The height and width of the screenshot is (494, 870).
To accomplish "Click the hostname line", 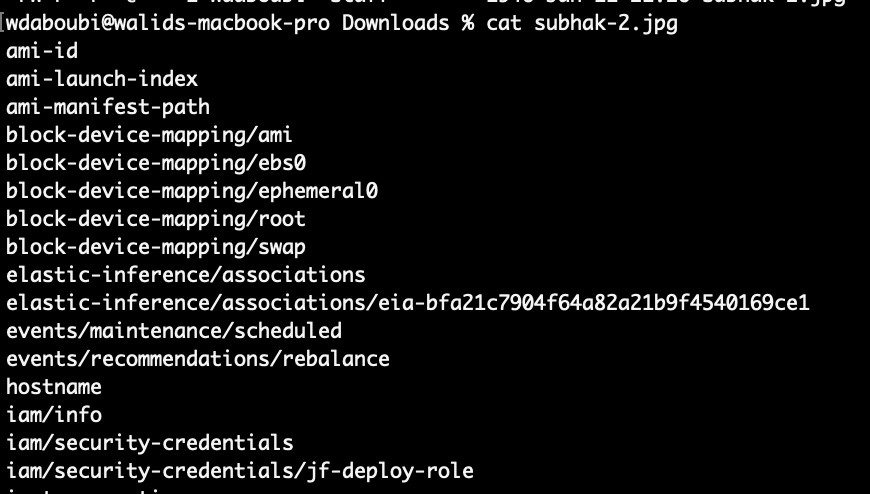I will (54, 386).
